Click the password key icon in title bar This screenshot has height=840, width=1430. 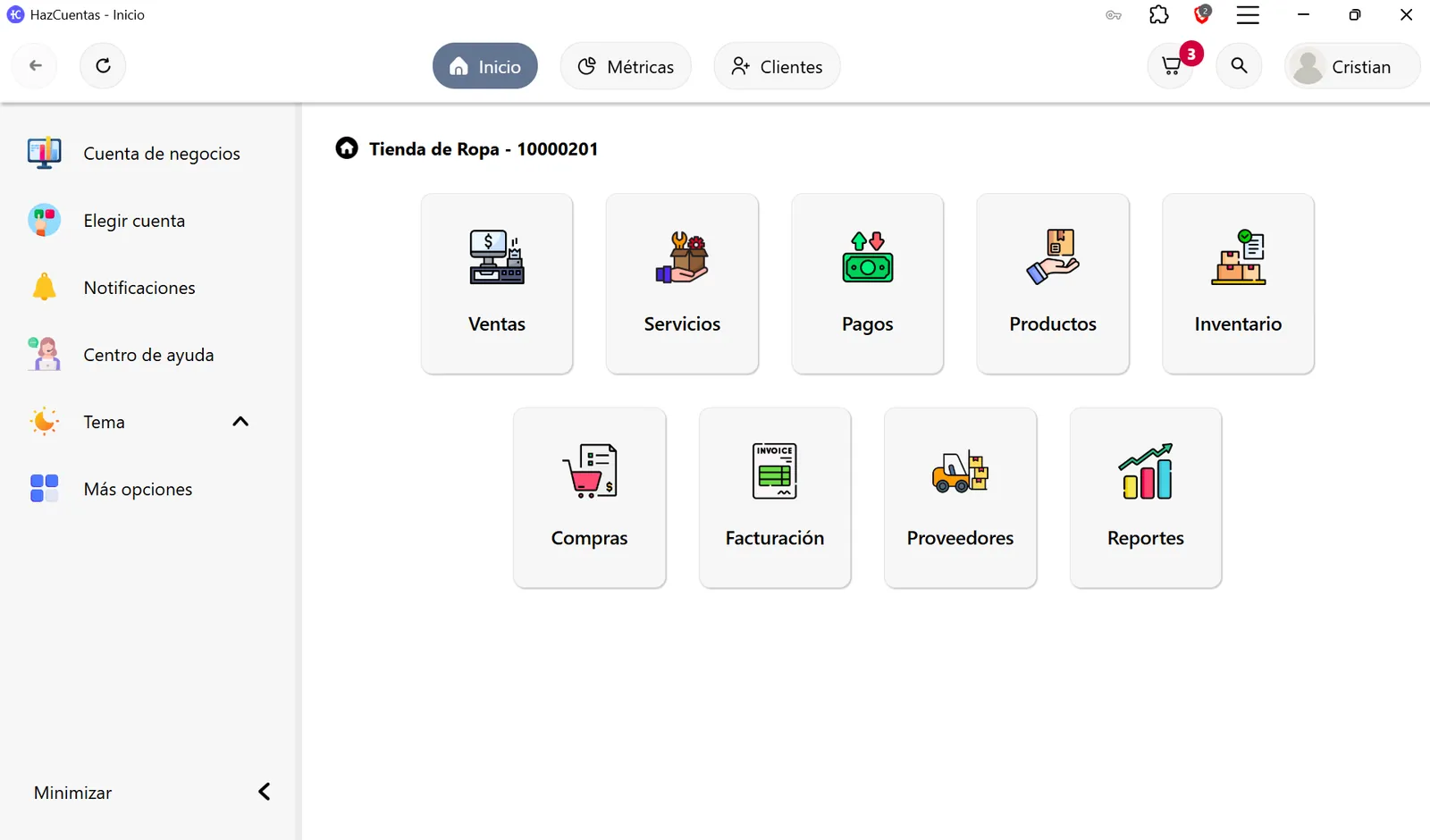(1114, 15)
